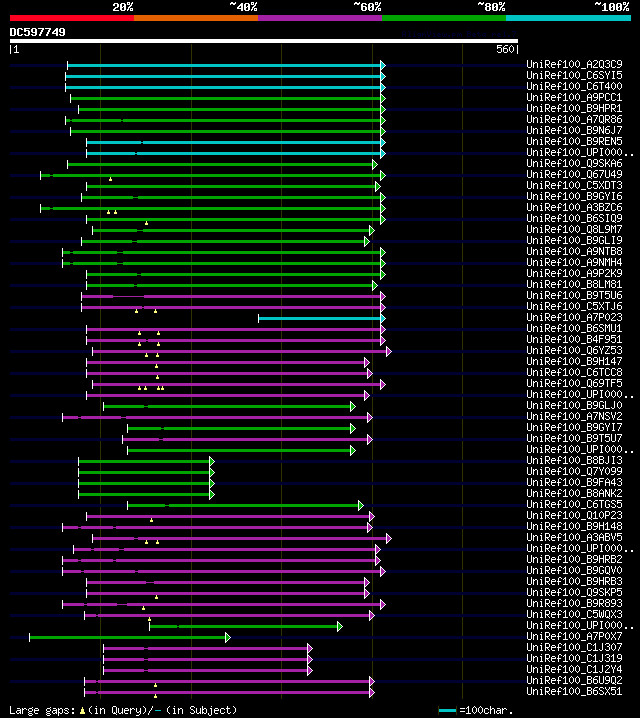Pick the UniRef100_B9HRB2 row label
Image resolution: width=640 pixels, height=718 pixels.
(x=574, y=559)
